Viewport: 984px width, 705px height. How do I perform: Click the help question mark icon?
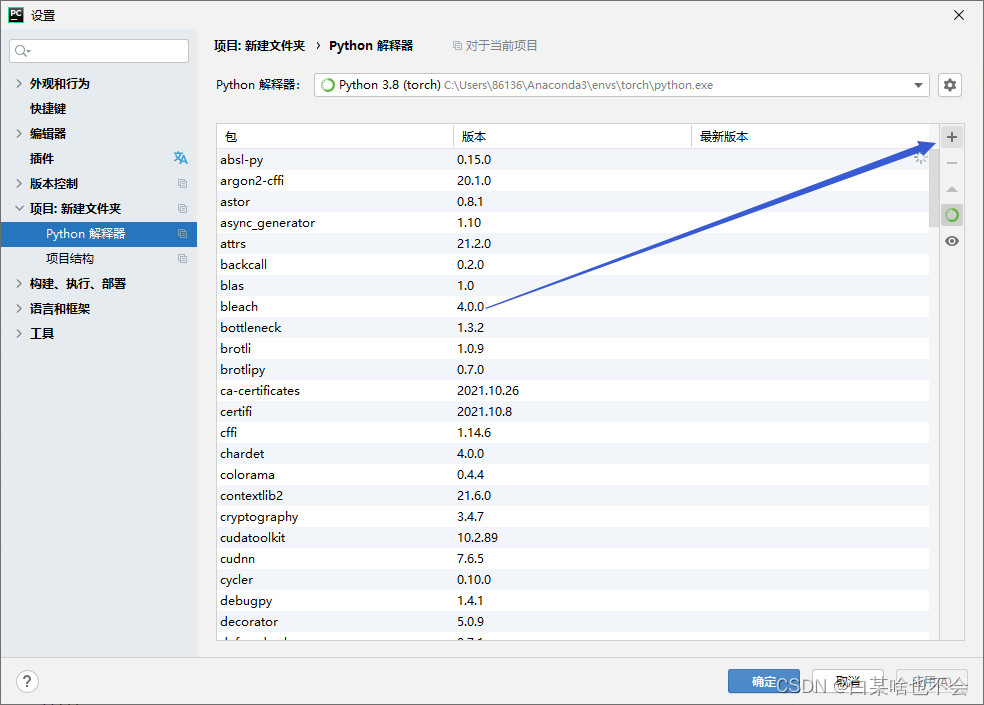(x=26, y=681)
